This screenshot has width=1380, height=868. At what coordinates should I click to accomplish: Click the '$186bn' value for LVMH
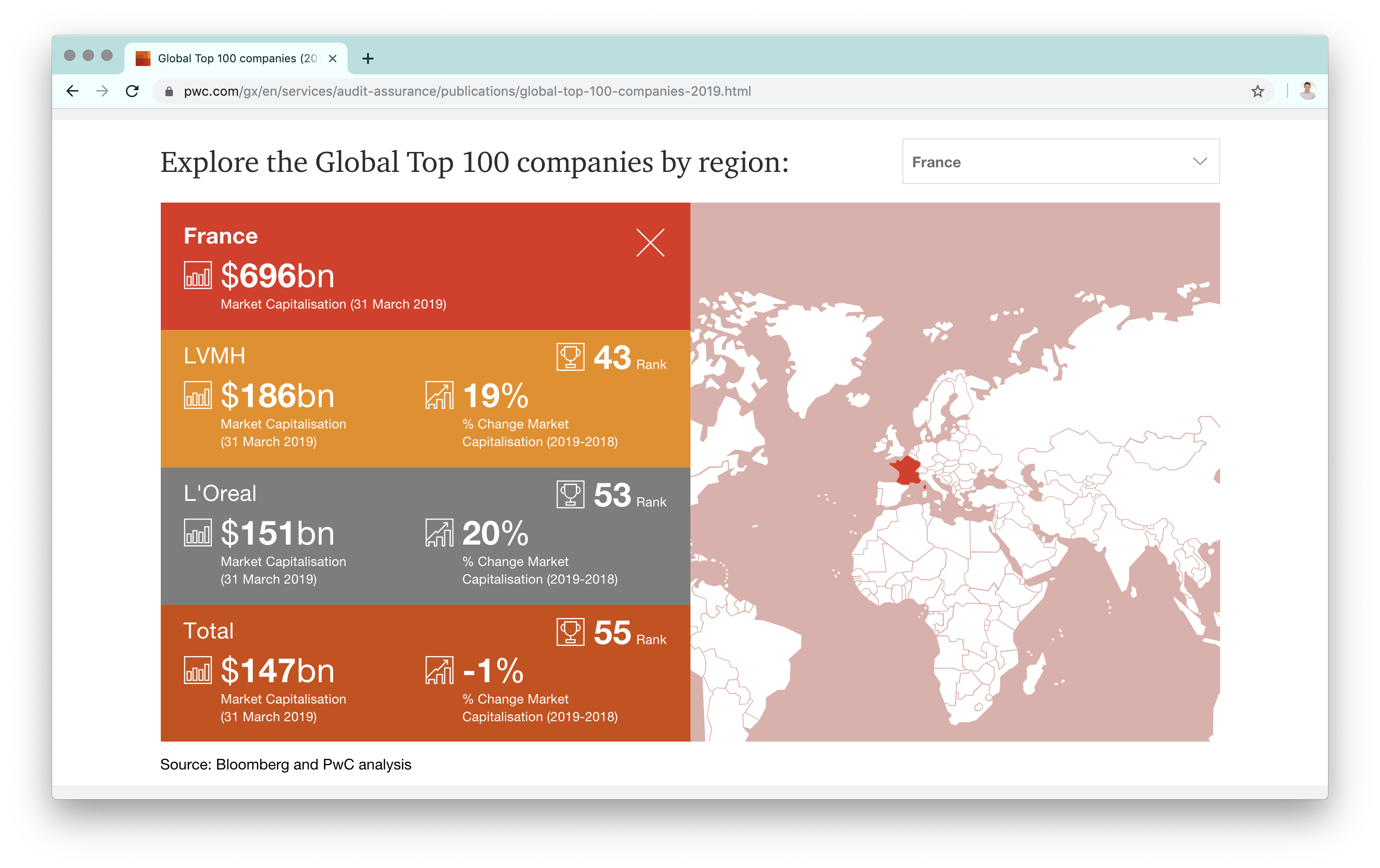coord(277,395)
